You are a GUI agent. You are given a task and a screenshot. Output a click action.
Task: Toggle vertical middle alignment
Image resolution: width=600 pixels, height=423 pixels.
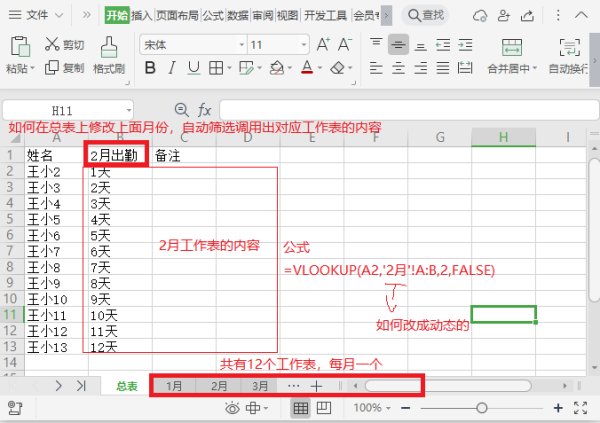(398, 45)
